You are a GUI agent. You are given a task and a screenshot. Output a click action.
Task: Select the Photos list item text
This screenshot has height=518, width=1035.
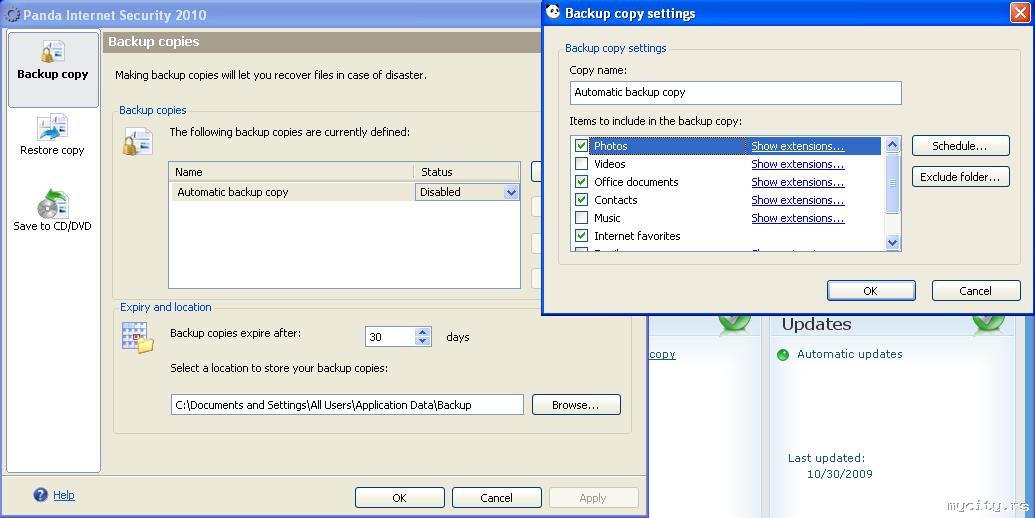click(x=611, y=146)
